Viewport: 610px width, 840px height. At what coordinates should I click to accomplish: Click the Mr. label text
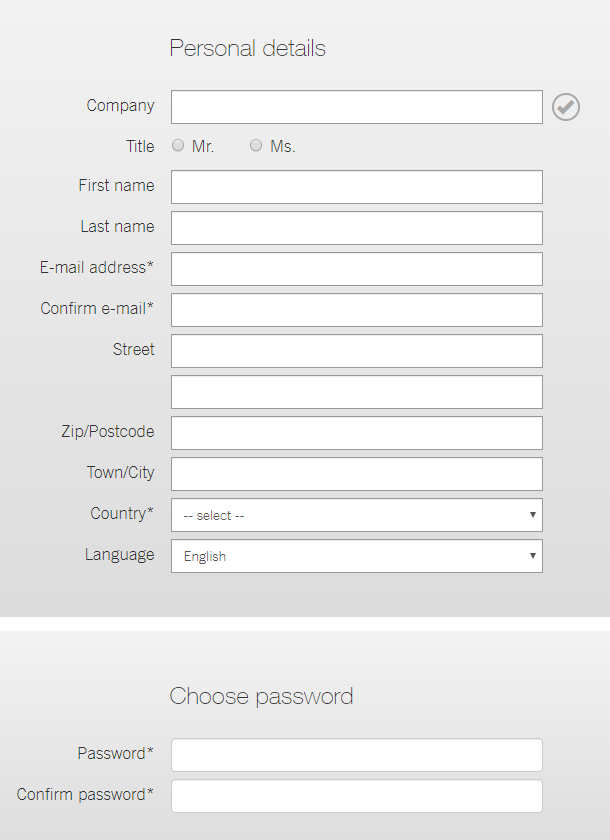tap(203, 146)
